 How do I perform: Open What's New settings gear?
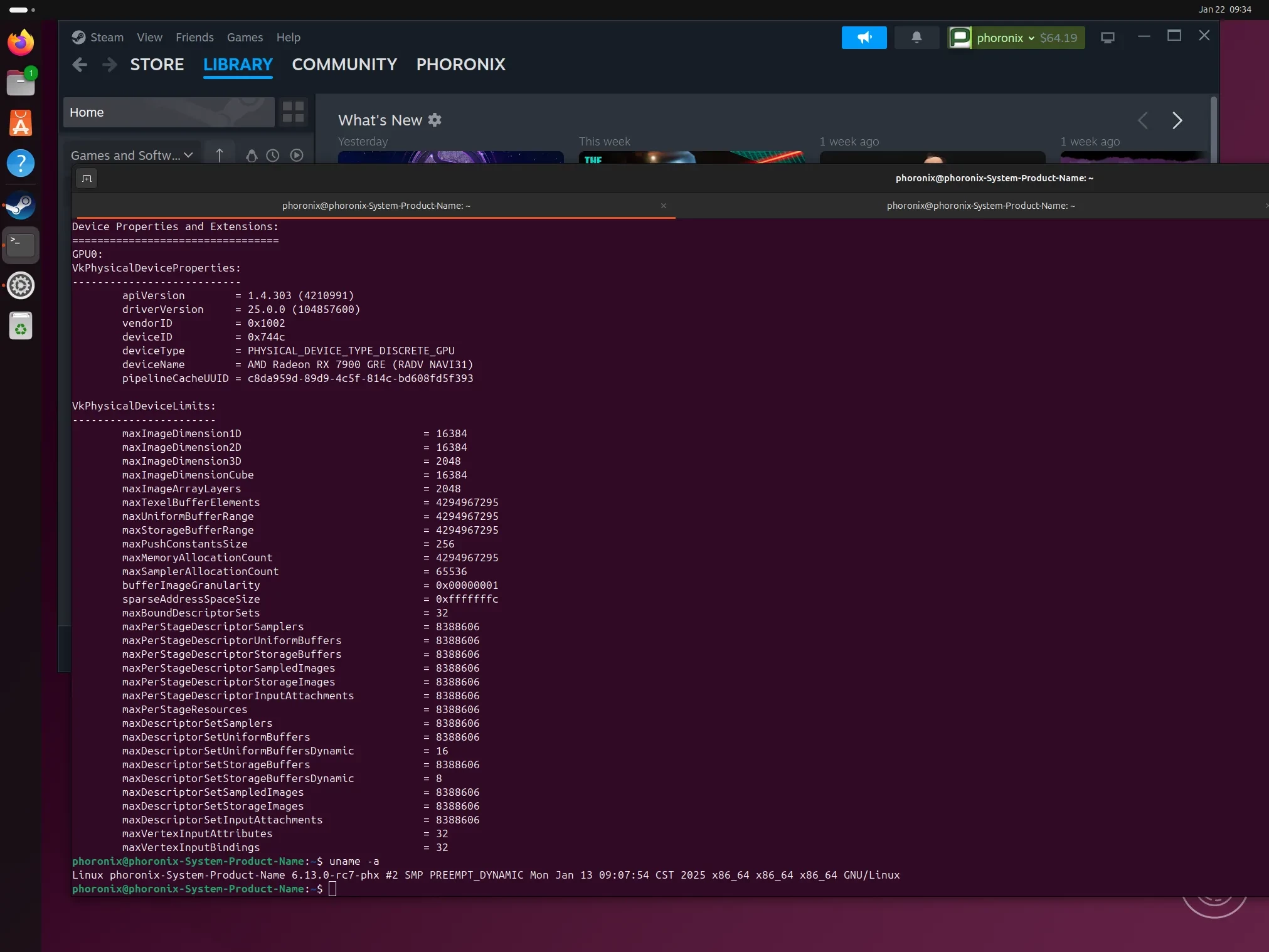(x=435, y=120)
